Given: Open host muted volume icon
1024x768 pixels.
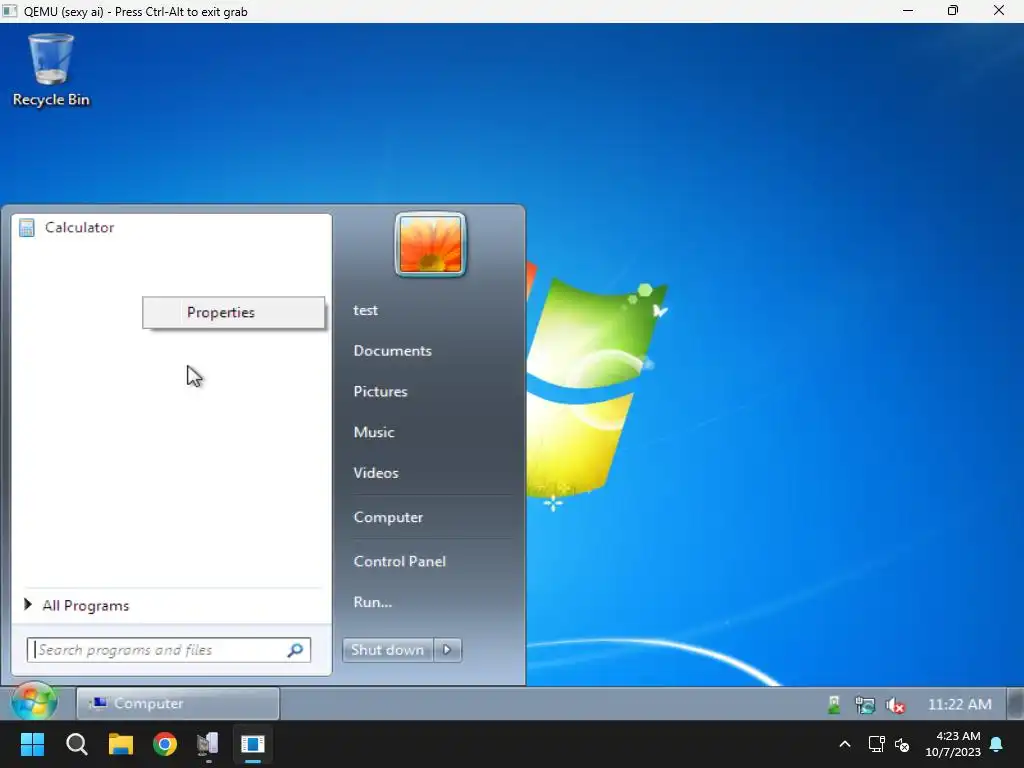Looking at the screenshot, I should click(x=902, y=744).
